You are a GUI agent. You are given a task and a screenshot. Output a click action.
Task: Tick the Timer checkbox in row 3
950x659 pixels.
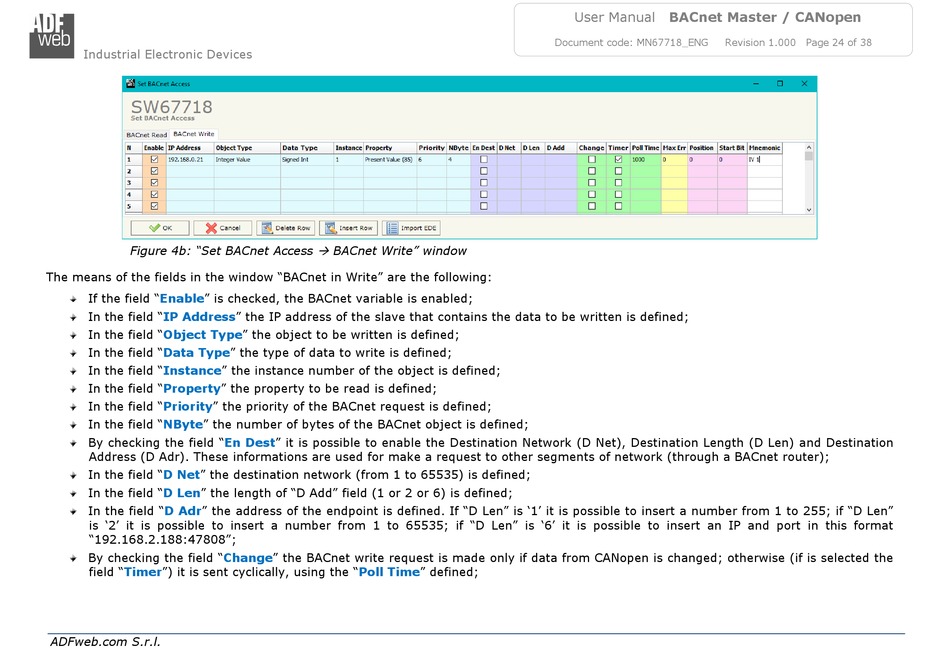coord(618,182)
